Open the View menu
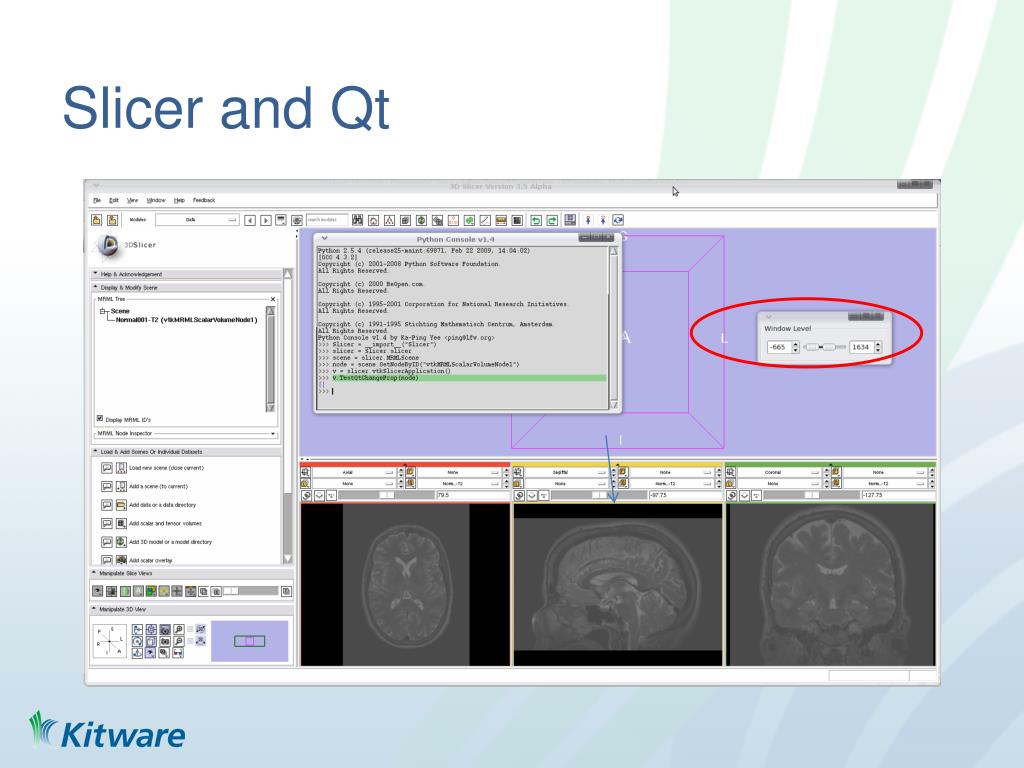Viewport: 1024px width, 768px height. (x=133, y=200)
